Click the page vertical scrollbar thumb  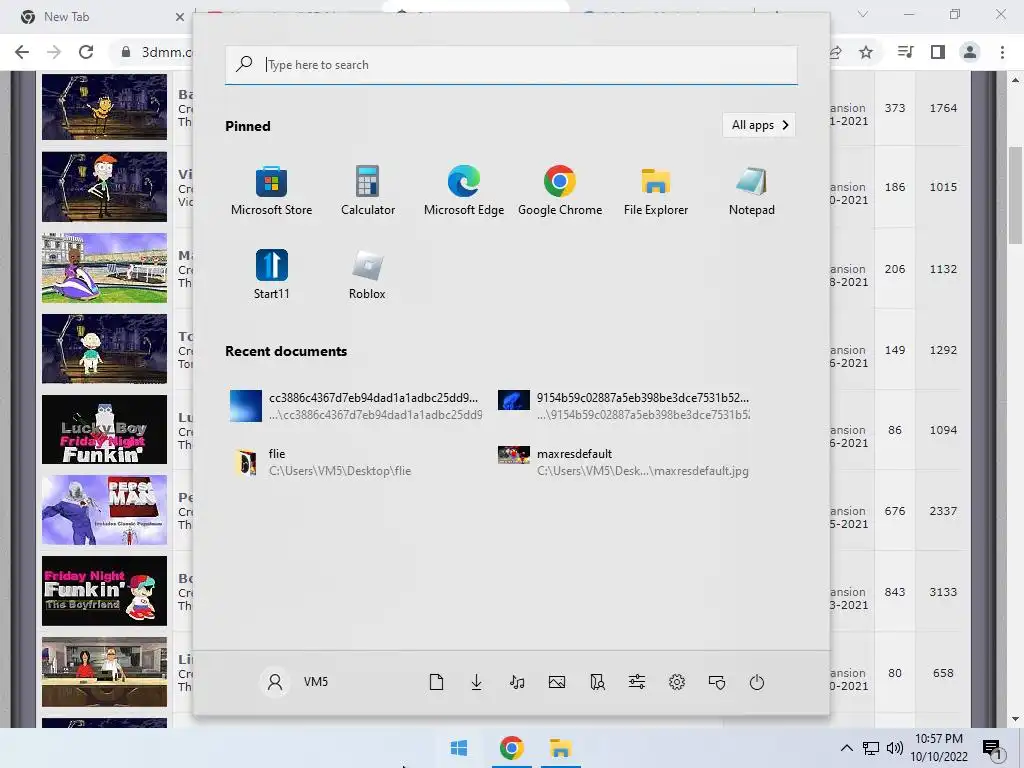1015,195
